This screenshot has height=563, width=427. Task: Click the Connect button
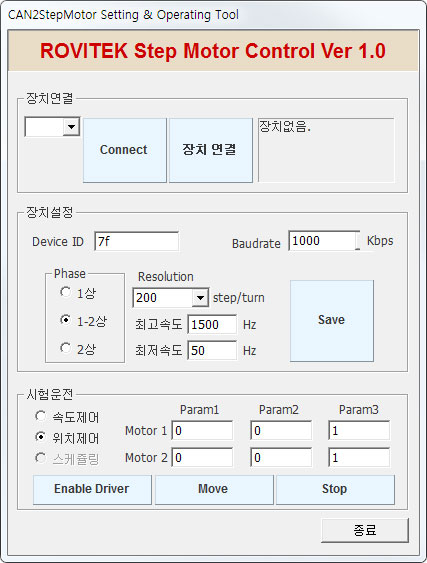[x=125, y=150]
